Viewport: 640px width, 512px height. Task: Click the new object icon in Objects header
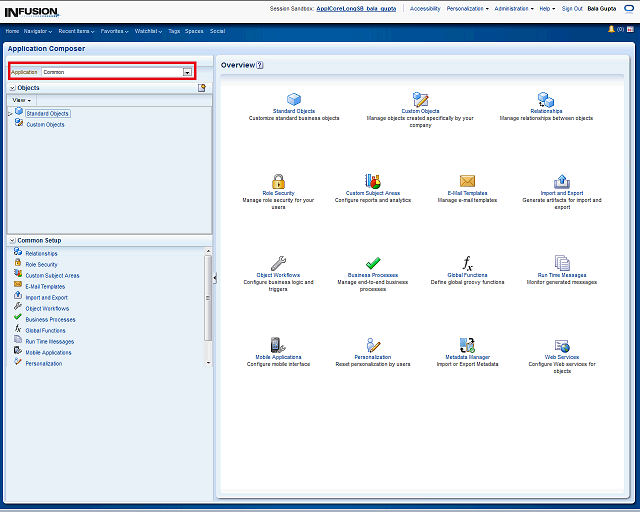[201, 88]
